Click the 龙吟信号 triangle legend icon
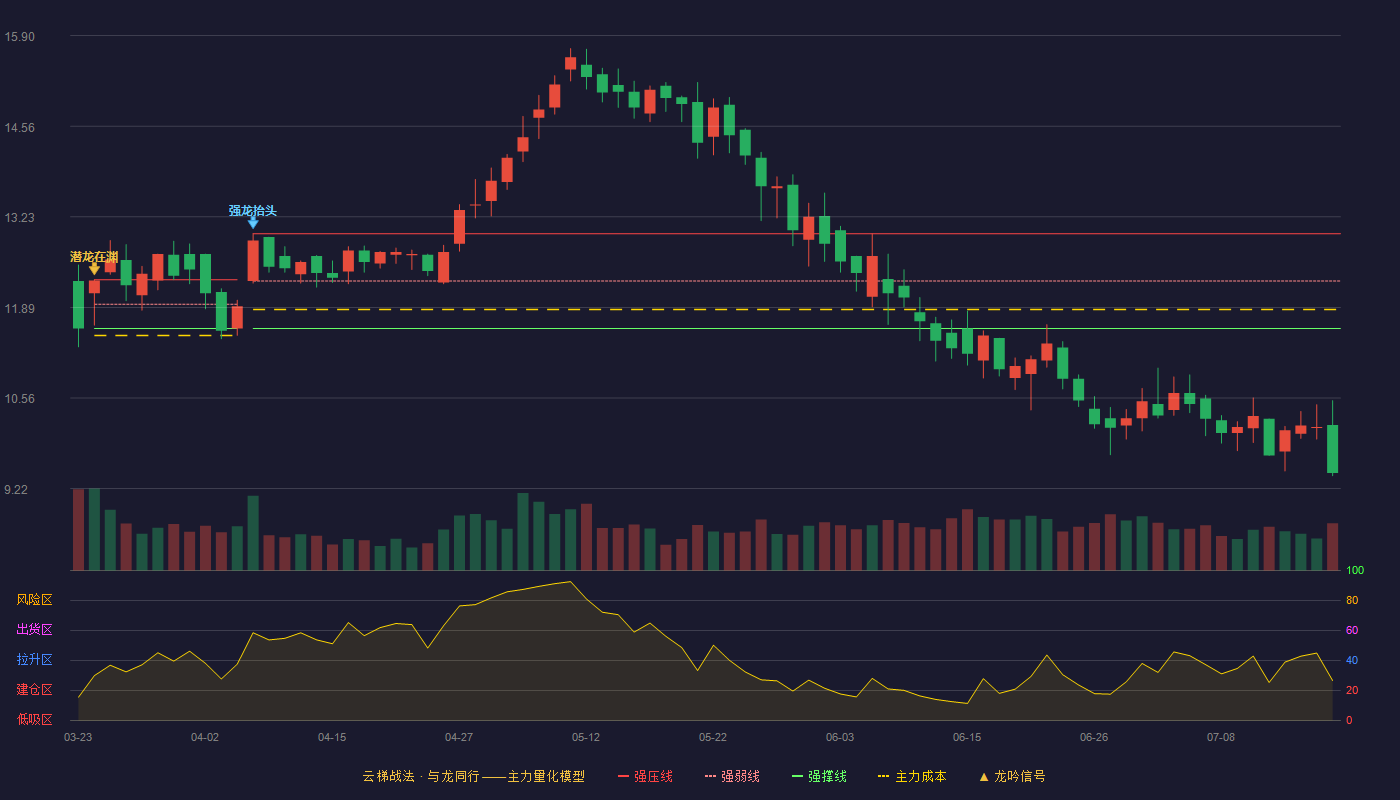The width and height of the screenshot is (1400, 800). pyautogui.click(x=984, y=776)
